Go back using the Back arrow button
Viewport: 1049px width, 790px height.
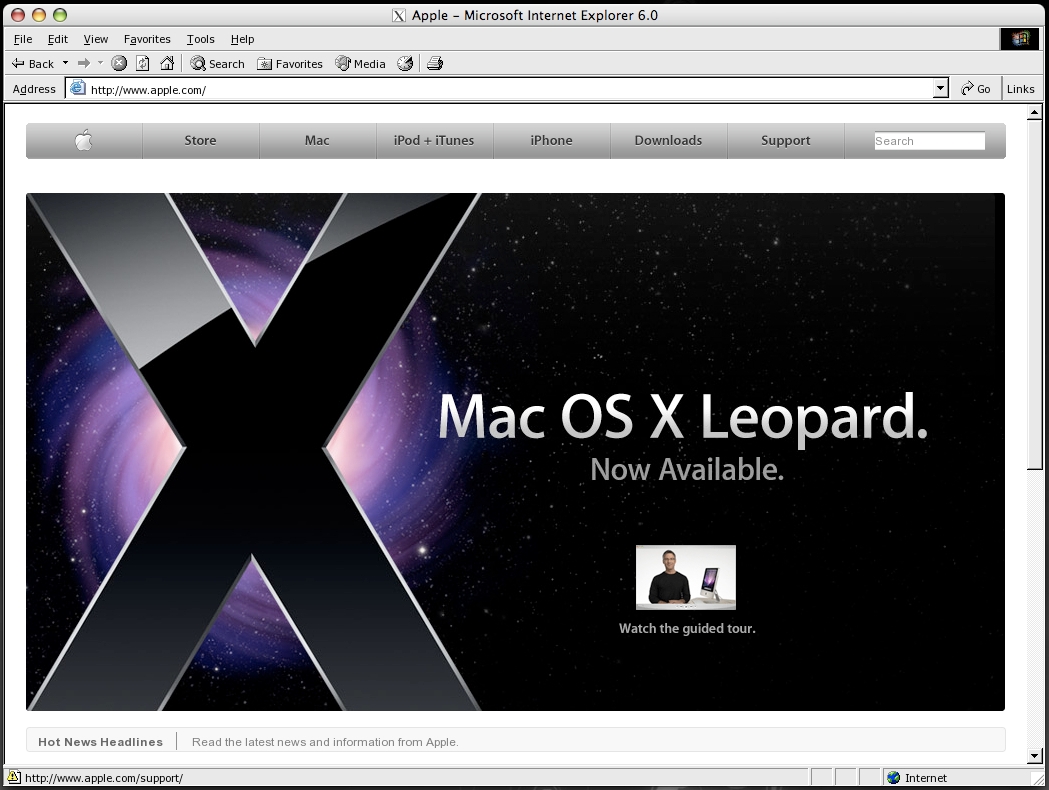[32, 64]
